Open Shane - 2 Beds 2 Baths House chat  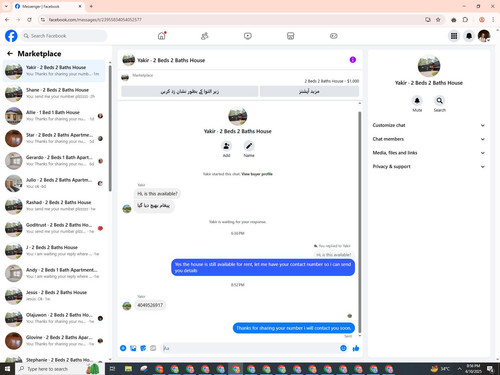click(x=54, y=93)
